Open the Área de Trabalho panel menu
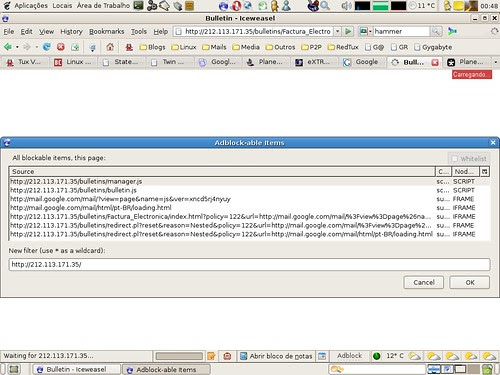 tap(103, 6)
